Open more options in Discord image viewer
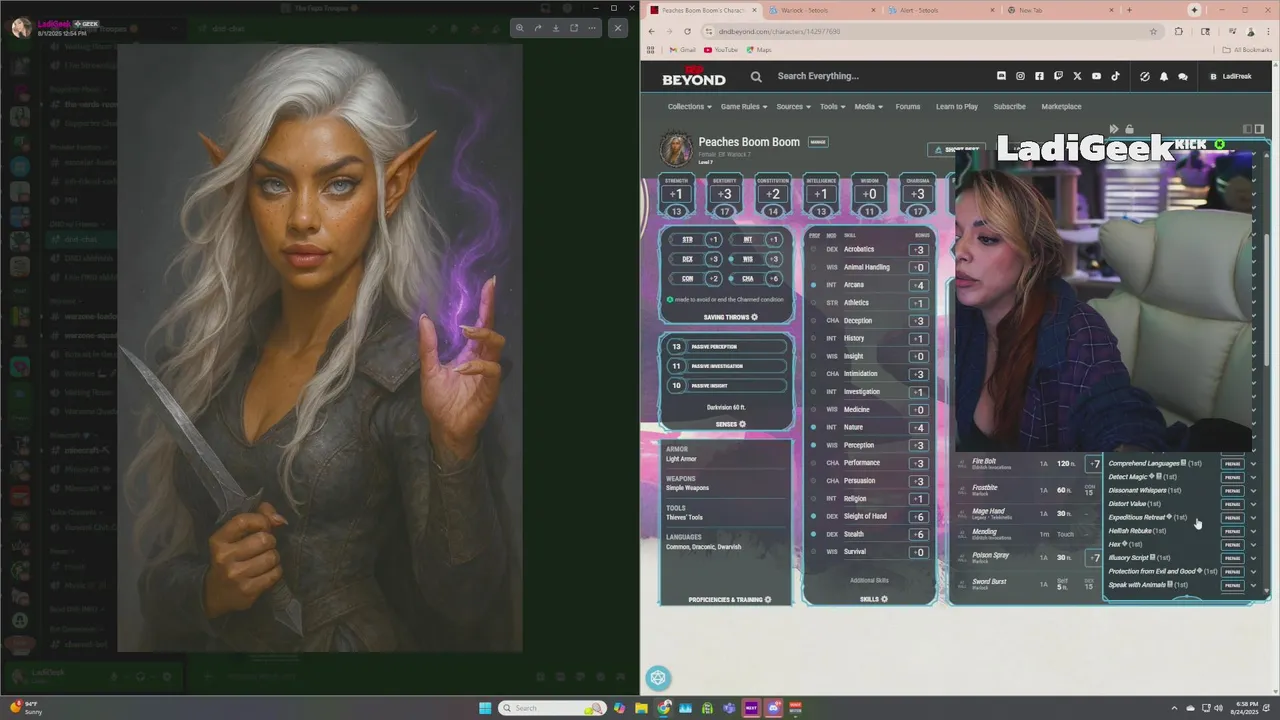The width and height of the screenshot is (1280, 720). coord(592,28)
